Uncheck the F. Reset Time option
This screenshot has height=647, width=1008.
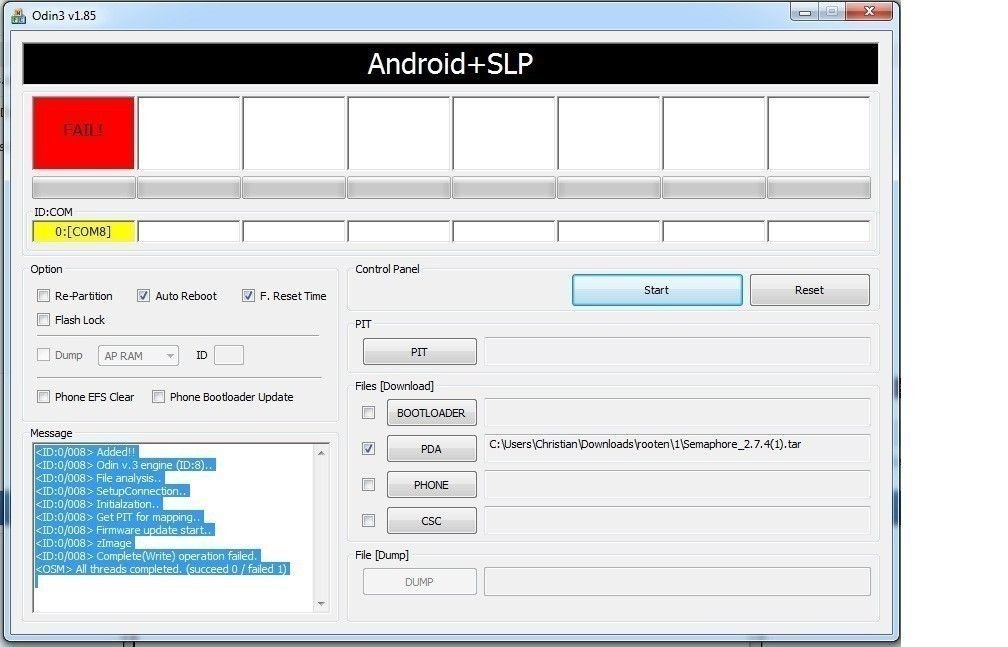248,296
